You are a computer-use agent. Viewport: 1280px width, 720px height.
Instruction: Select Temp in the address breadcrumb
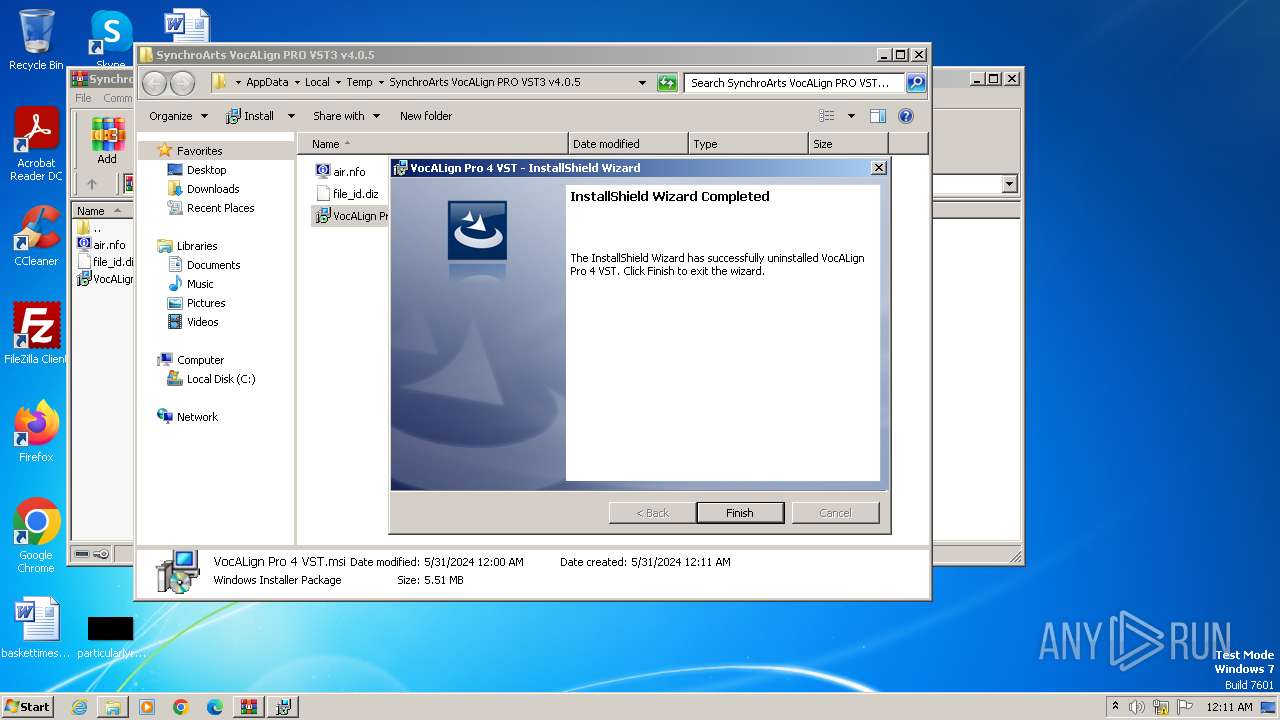pos(359,83)
